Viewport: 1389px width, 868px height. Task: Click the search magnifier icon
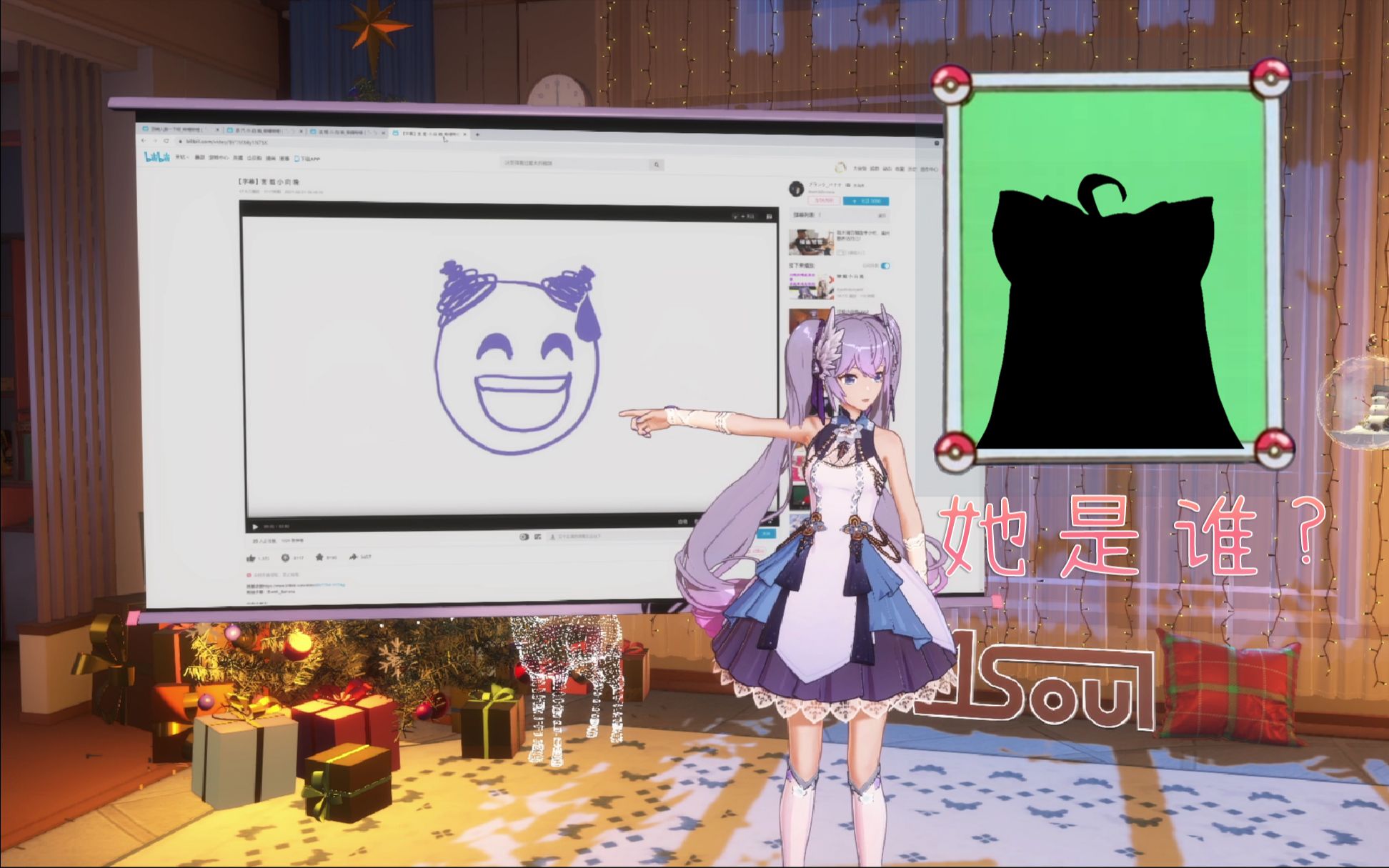[x=656, y=165]
